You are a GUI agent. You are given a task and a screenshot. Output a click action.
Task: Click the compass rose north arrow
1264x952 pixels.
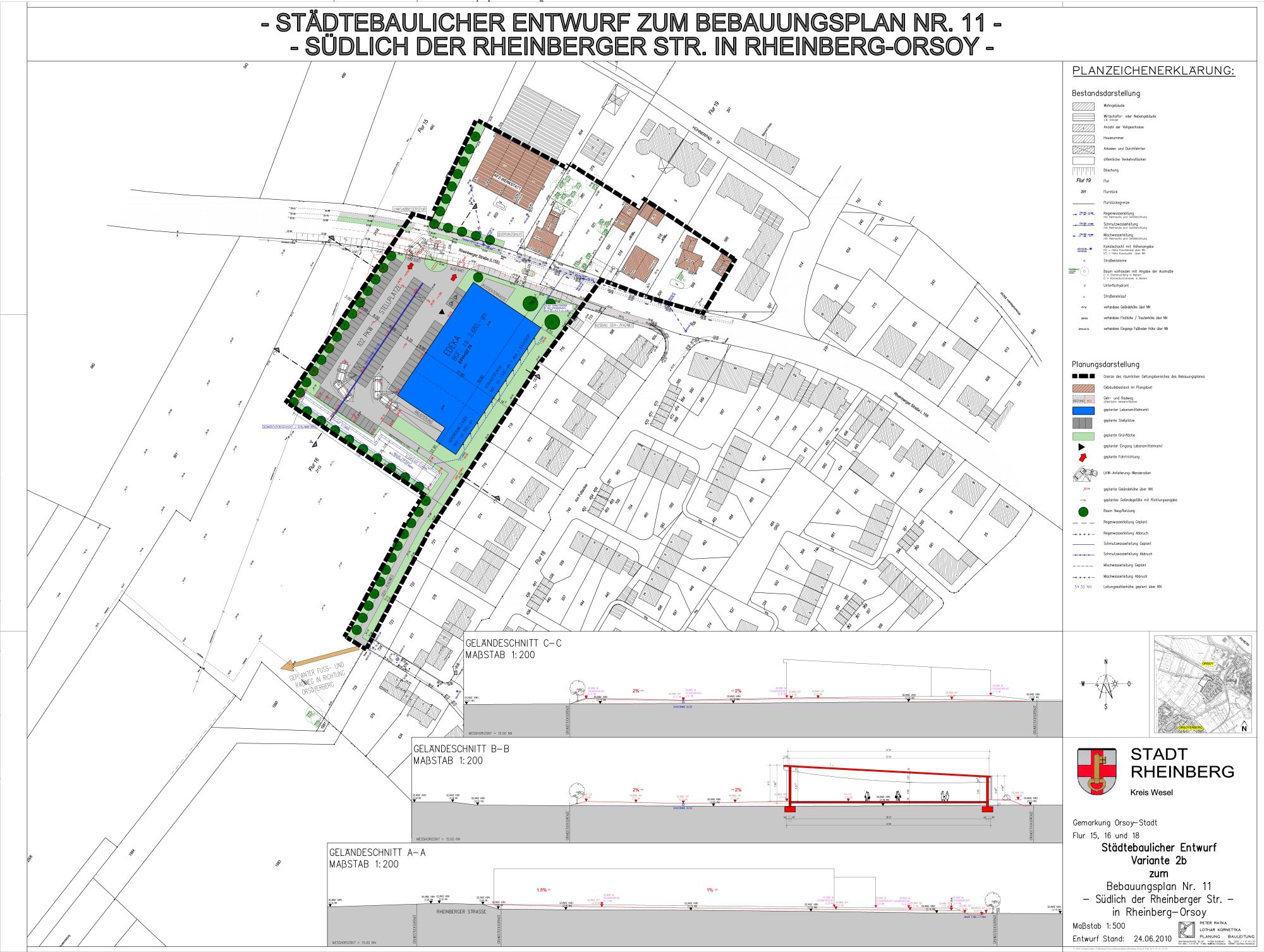1106,685
